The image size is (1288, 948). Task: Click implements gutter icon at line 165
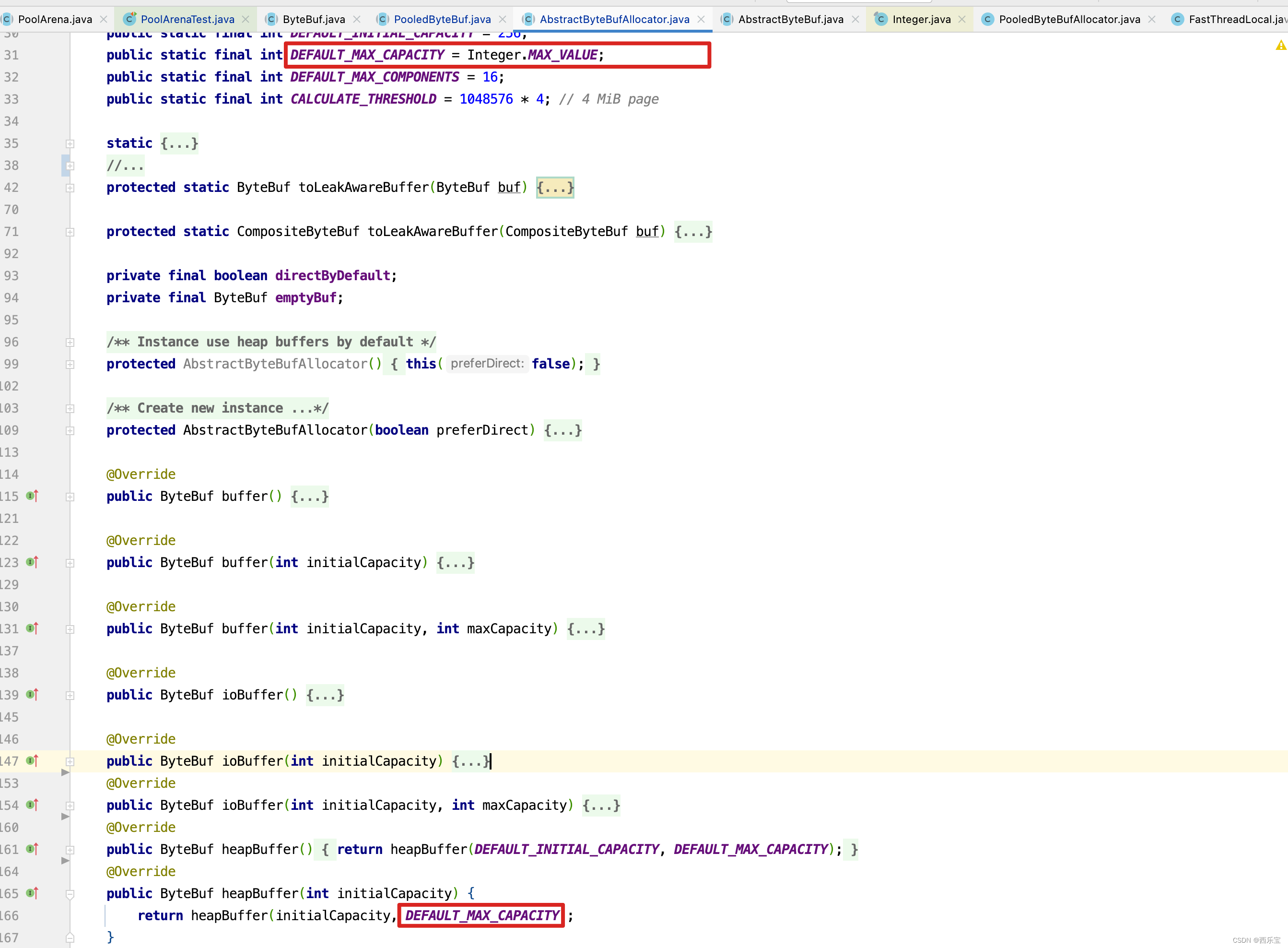(x=32, y=893)
